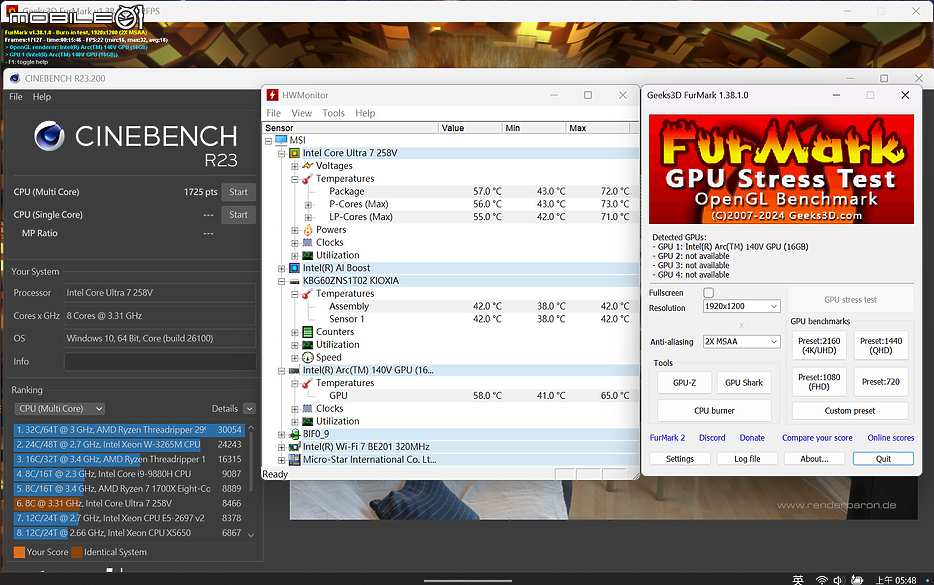This screenshot has width=934, height=585.
Task: Click the CPU Temperatures thermometer icon
Action: [x=307, y=179]
